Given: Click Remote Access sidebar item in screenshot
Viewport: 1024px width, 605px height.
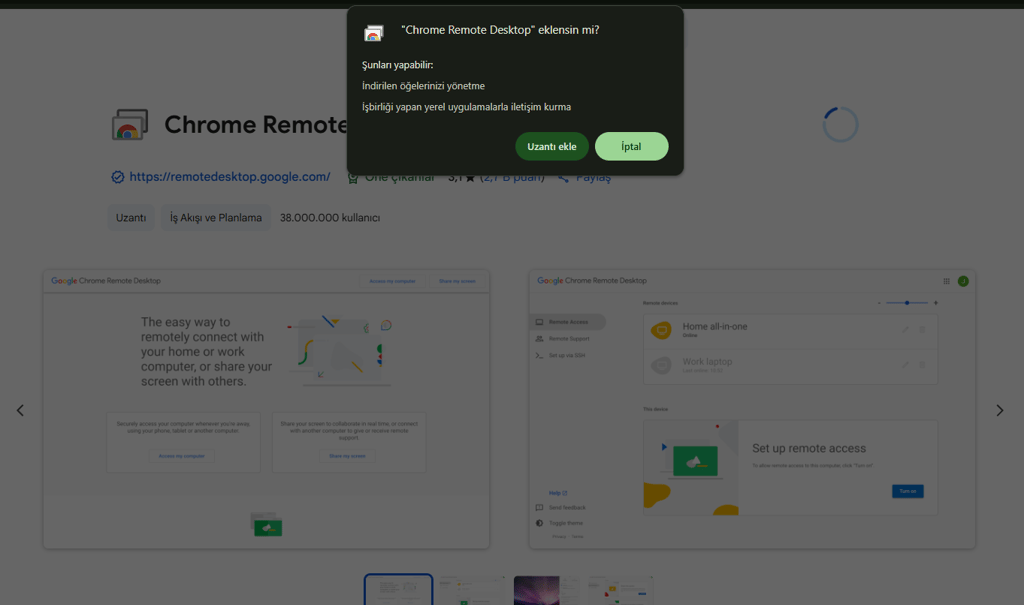Looking at the screenshot, I should click(568, 321).
